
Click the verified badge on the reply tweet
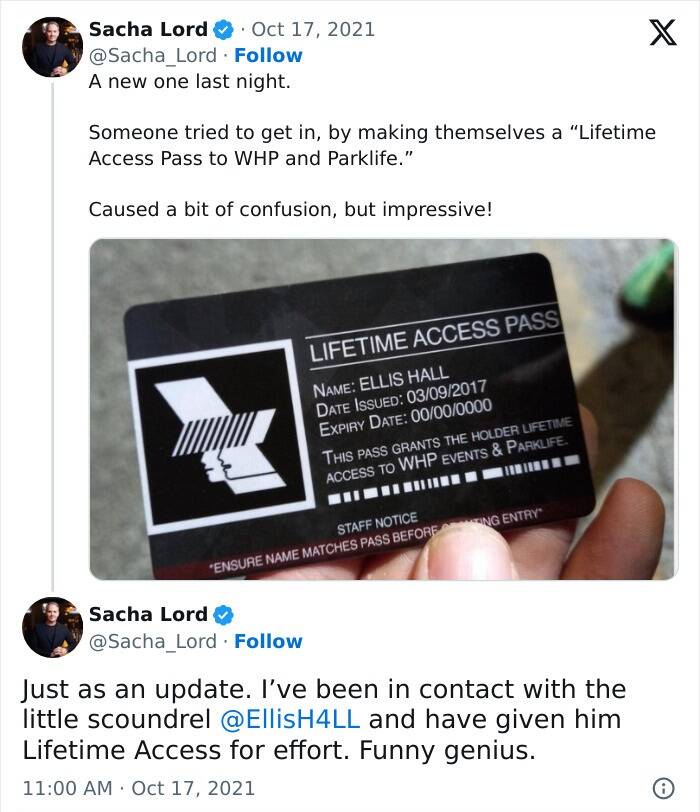(x=223, y=615)
